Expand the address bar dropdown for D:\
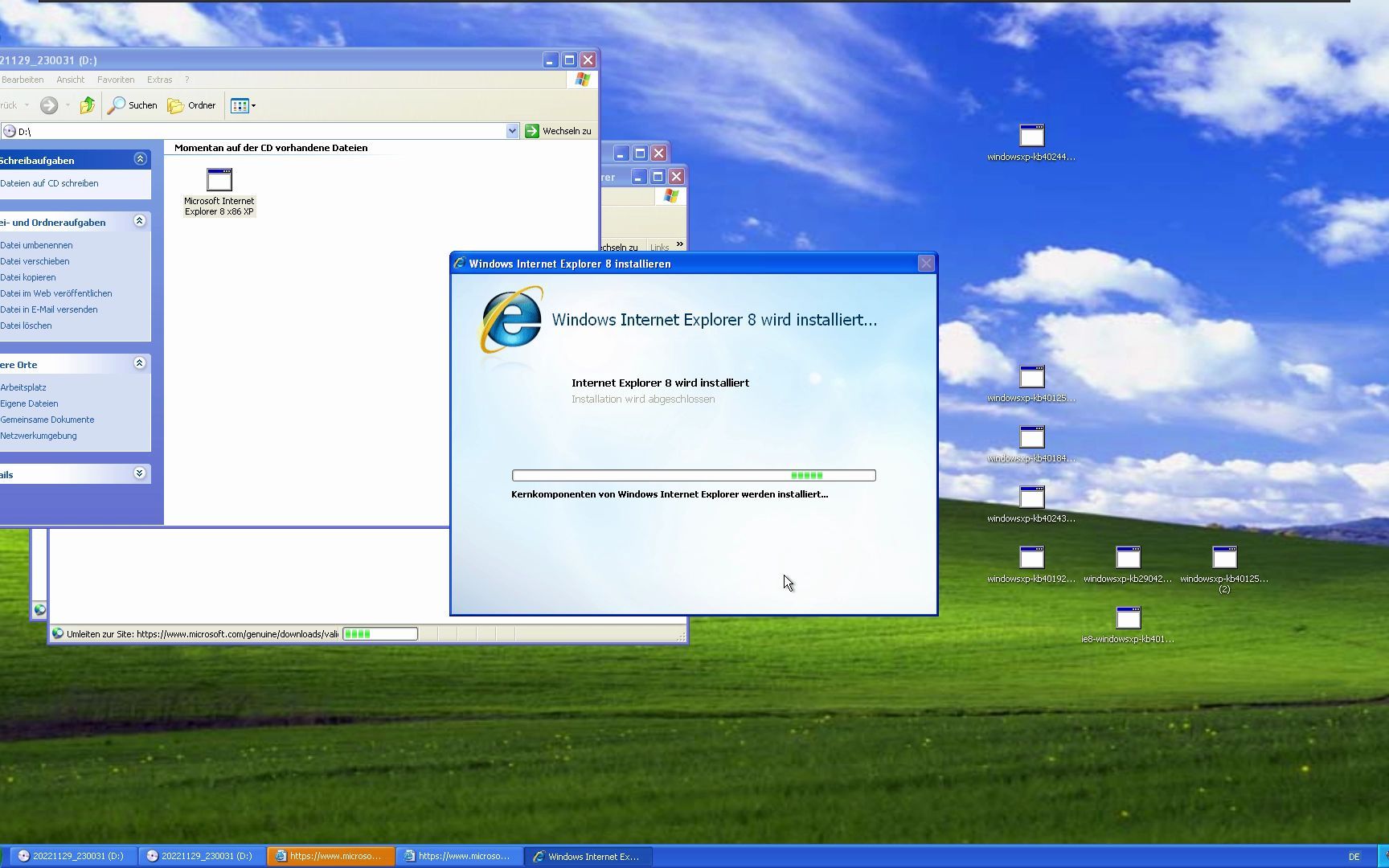The width and height of the screenshot is (1389, 868). [512, 131]
